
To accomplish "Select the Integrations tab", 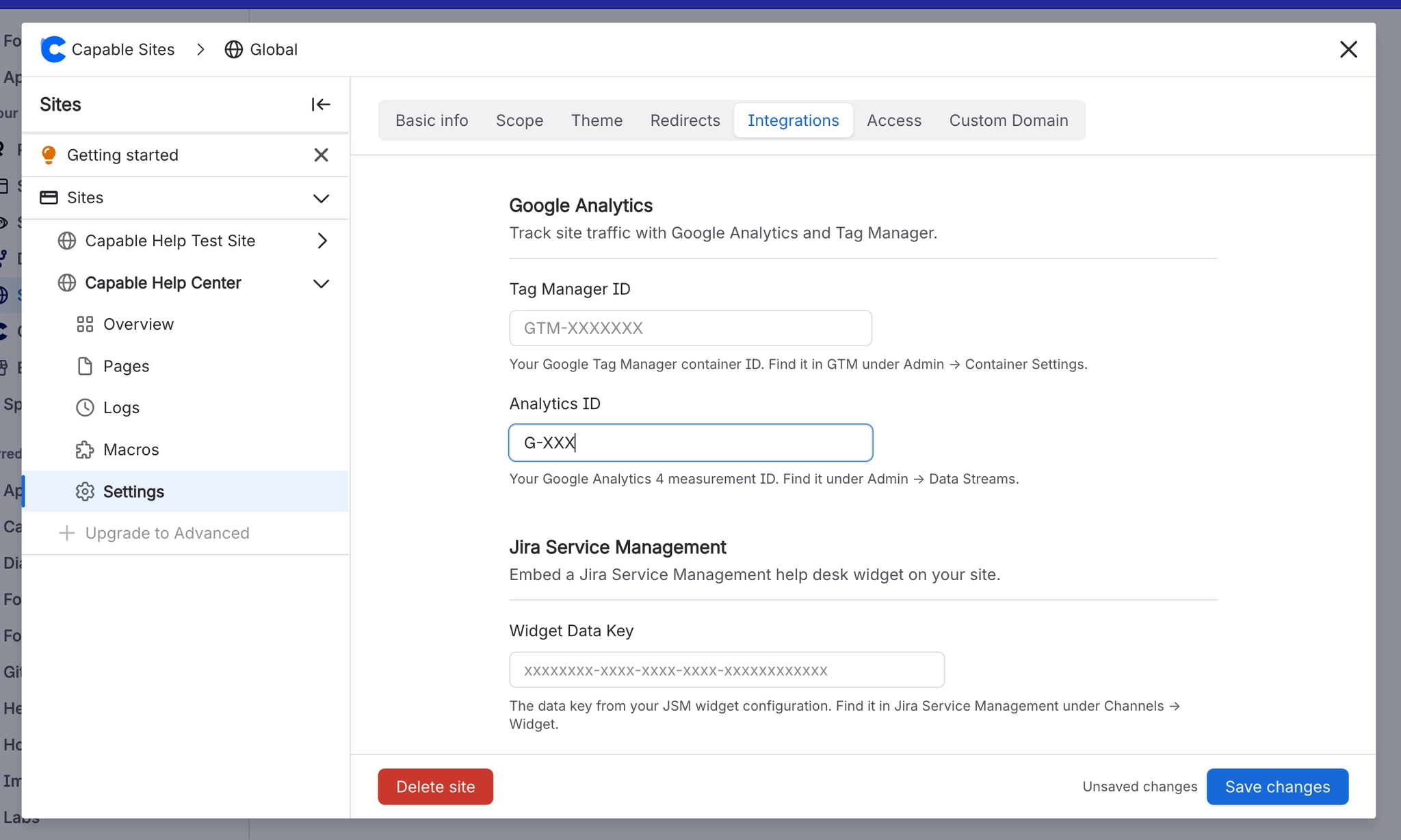I will point(794,120).
